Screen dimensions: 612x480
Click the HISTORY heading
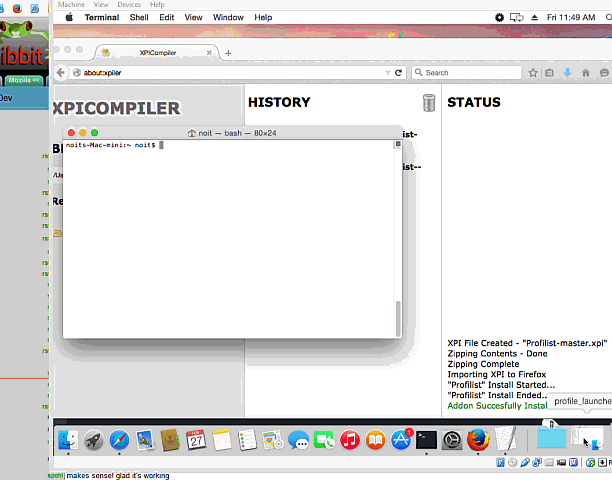(x=279, y=102)
